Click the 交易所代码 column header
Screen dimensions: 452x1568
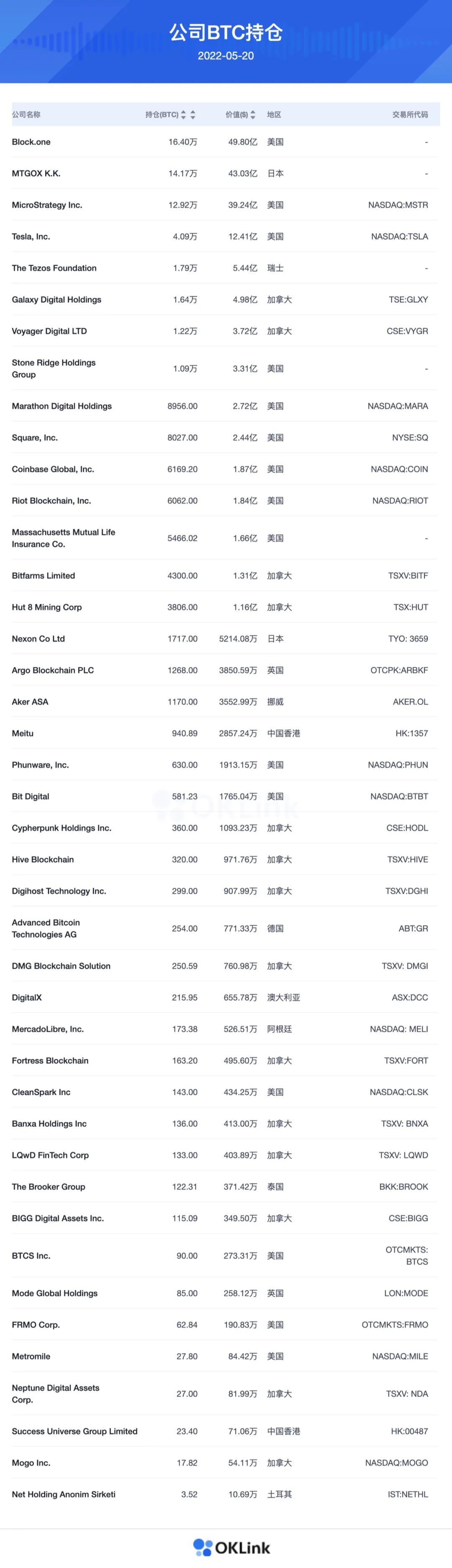pyautogui.click(x=409, y=114)
